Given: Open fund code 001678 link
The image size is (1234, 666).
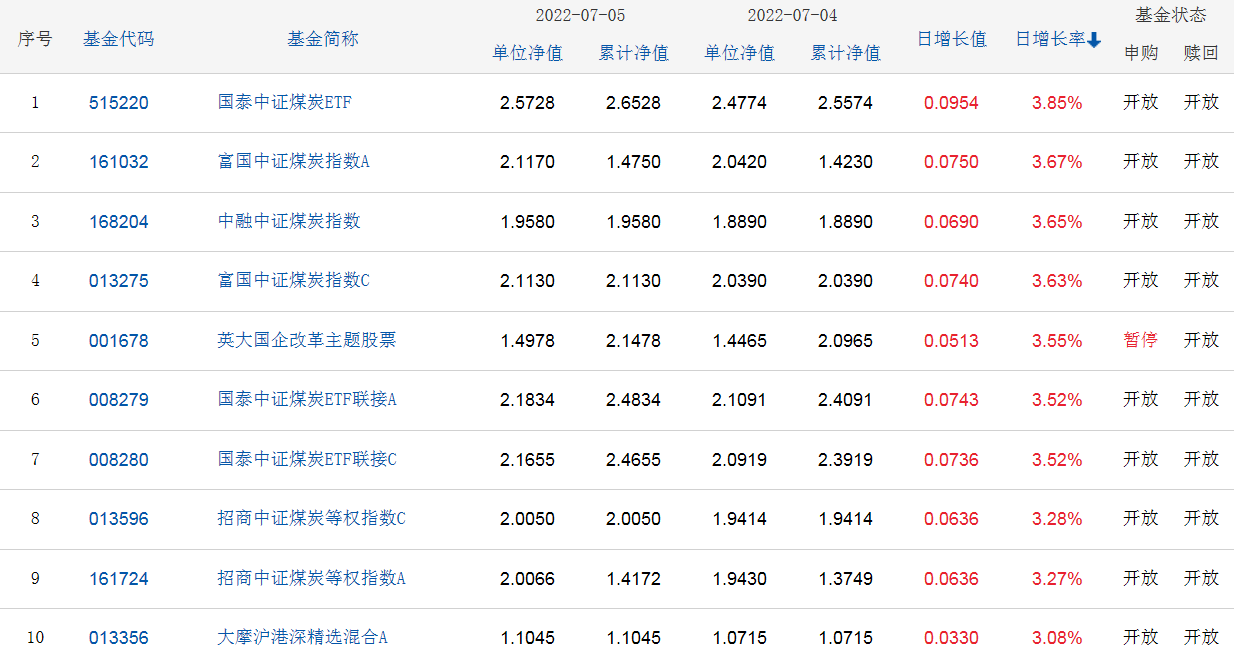Looking at the screenshot, I should 118,340.
